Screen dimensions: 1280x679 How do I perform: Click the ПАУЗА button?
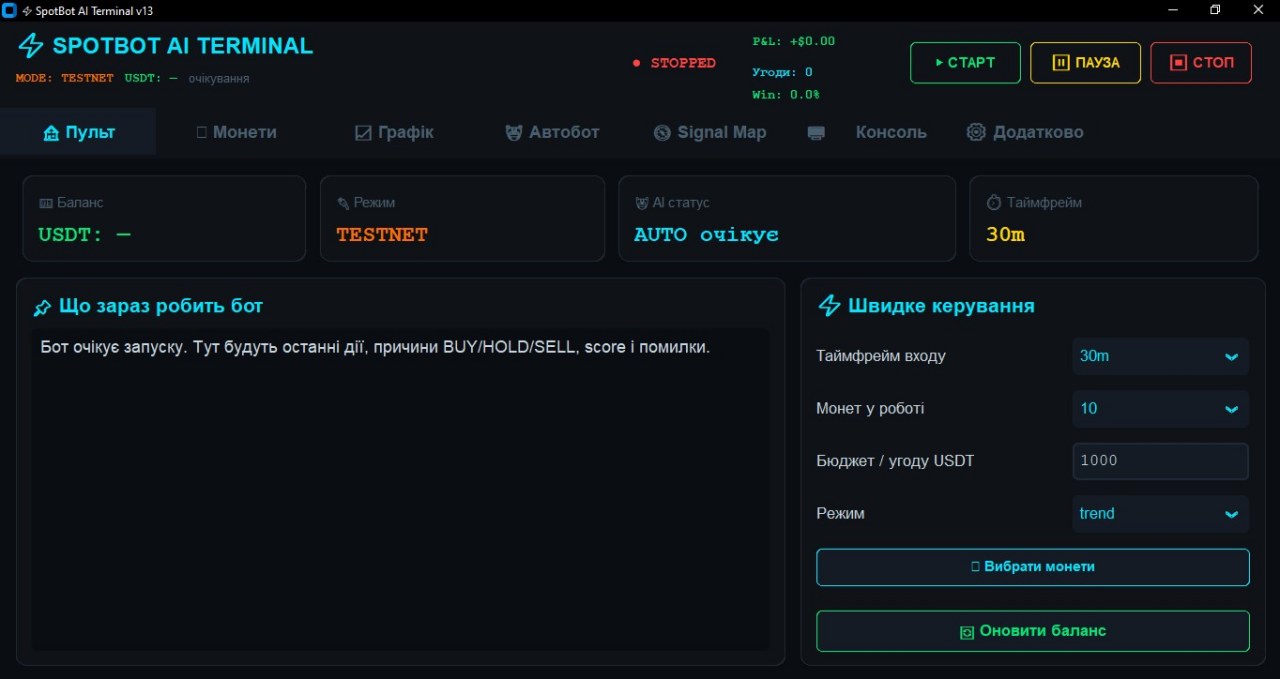click(x=1085, y=63)
